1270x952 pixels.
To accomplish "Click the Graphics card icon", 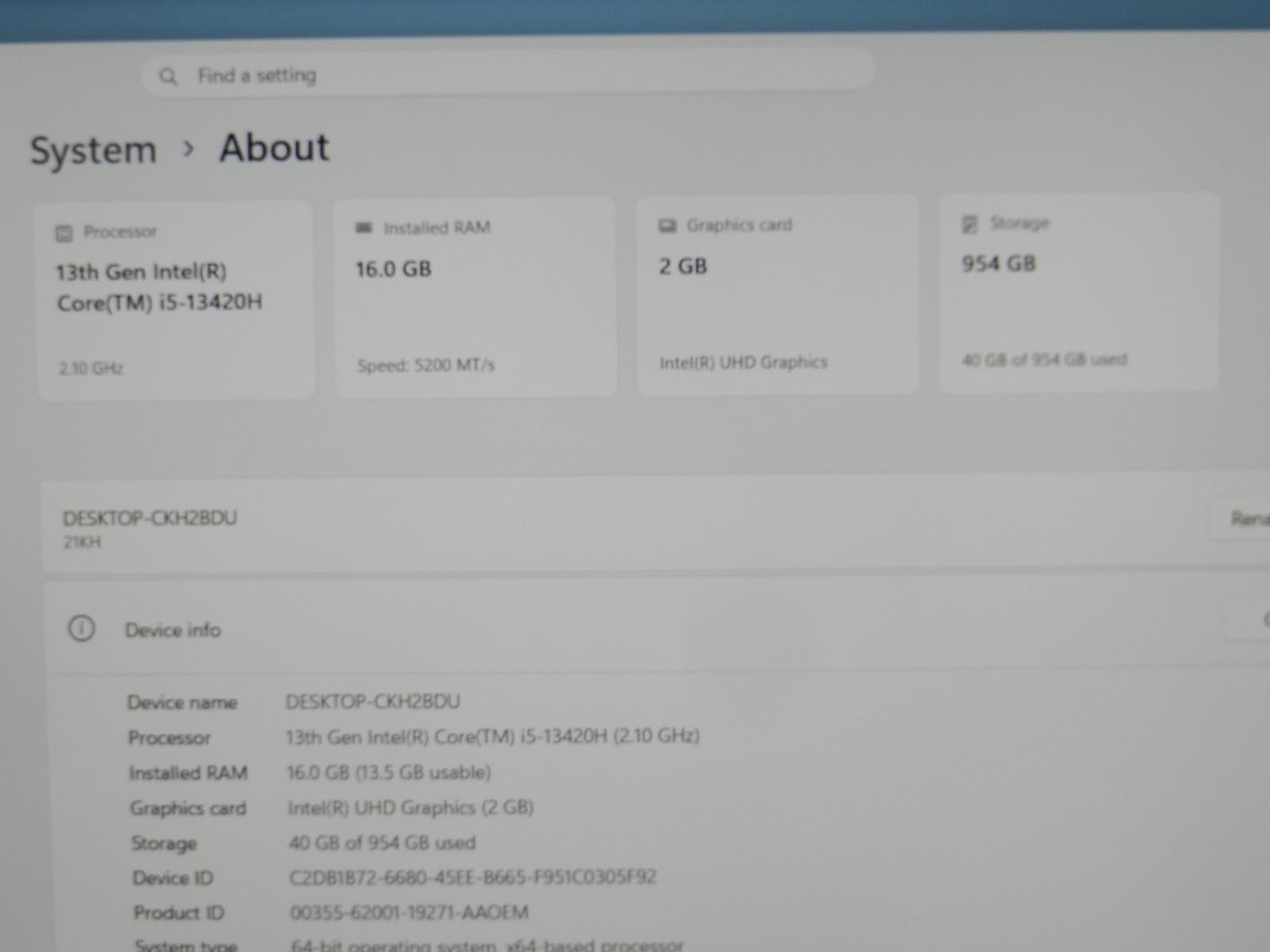I will pos(668,226).
